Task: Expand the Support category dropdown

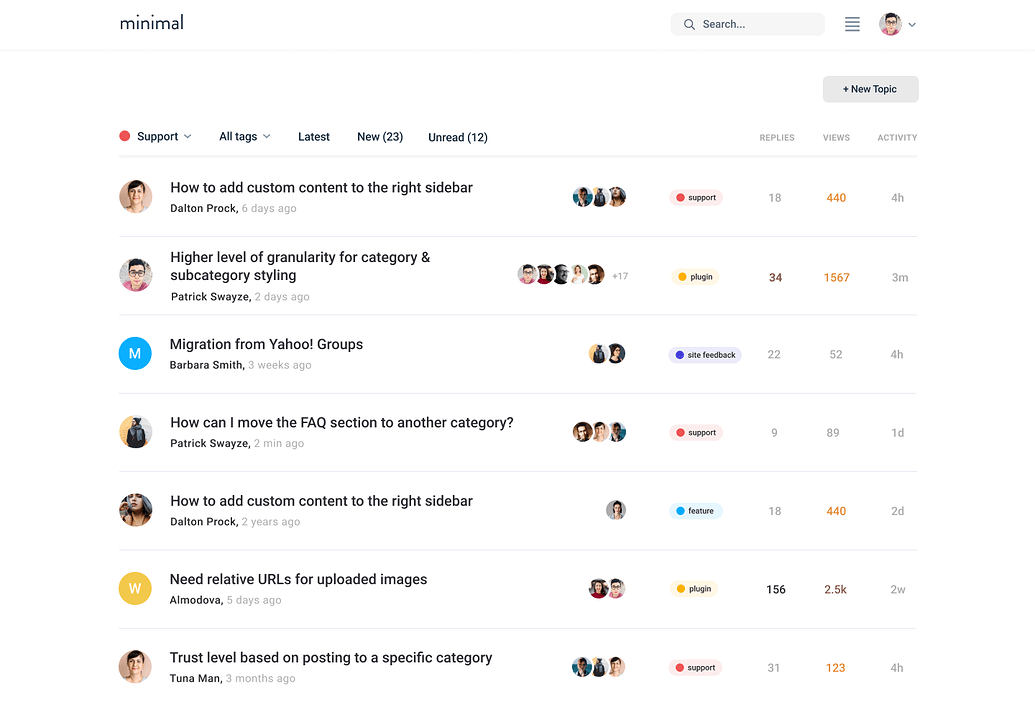Action: coord(156,137)
